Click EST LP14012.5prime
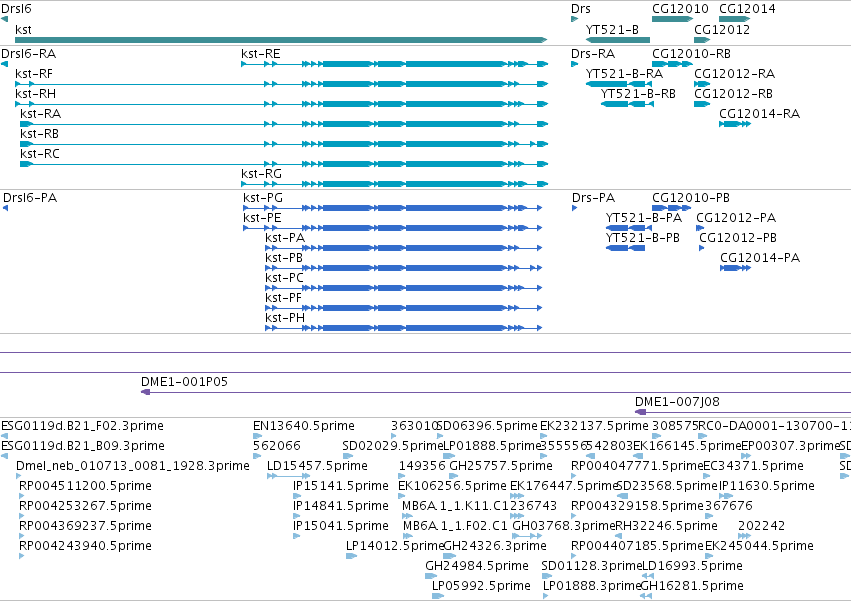The height and width of the screenshot is (601, 851). 352,556
